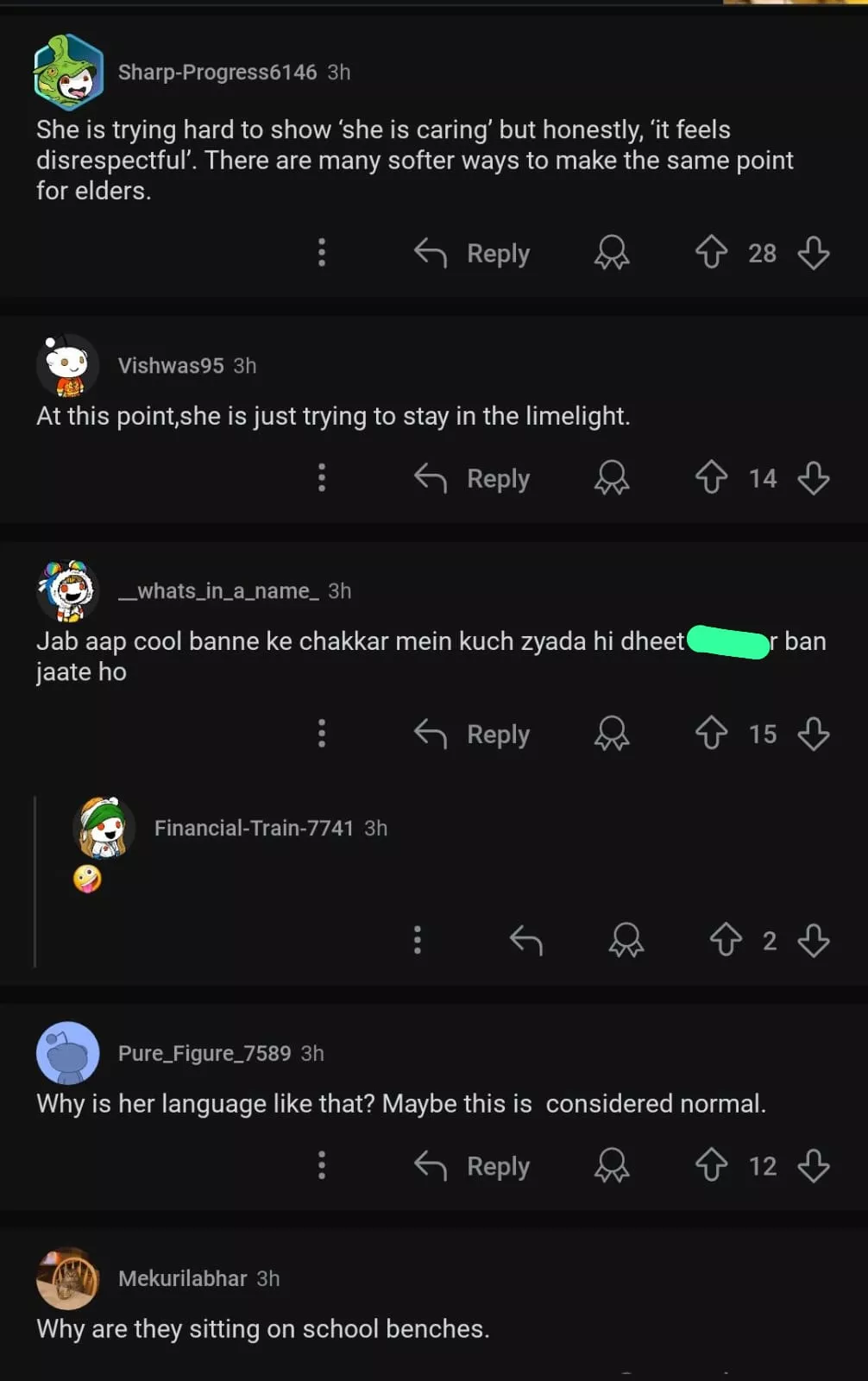Give award to Vishwas95's comment
Image resolution: width=868 pixels, height=1381 pixels.
(612, 477)
